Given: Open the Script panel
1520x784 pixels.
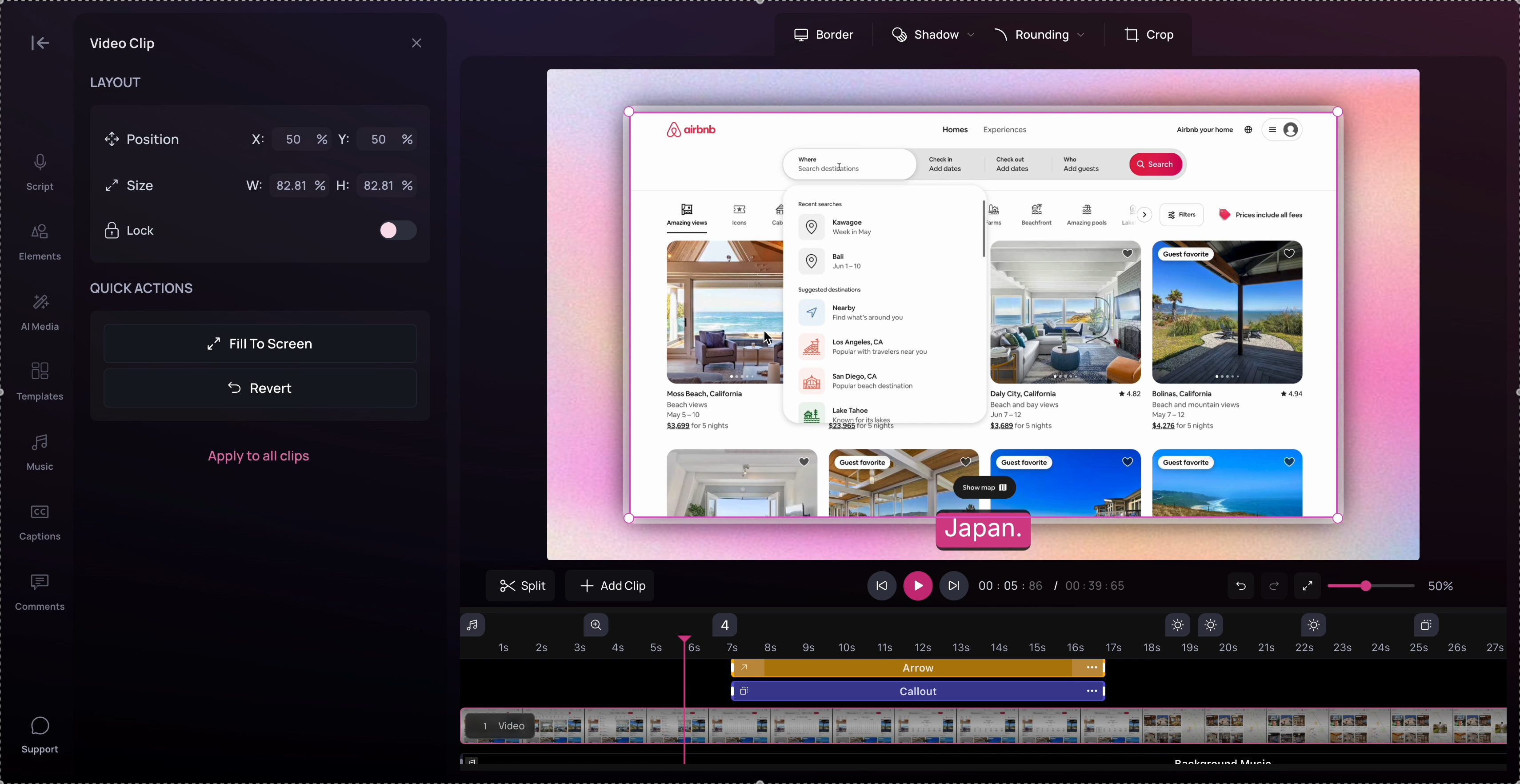Looking at the screenshot, I should pos(40,172).
